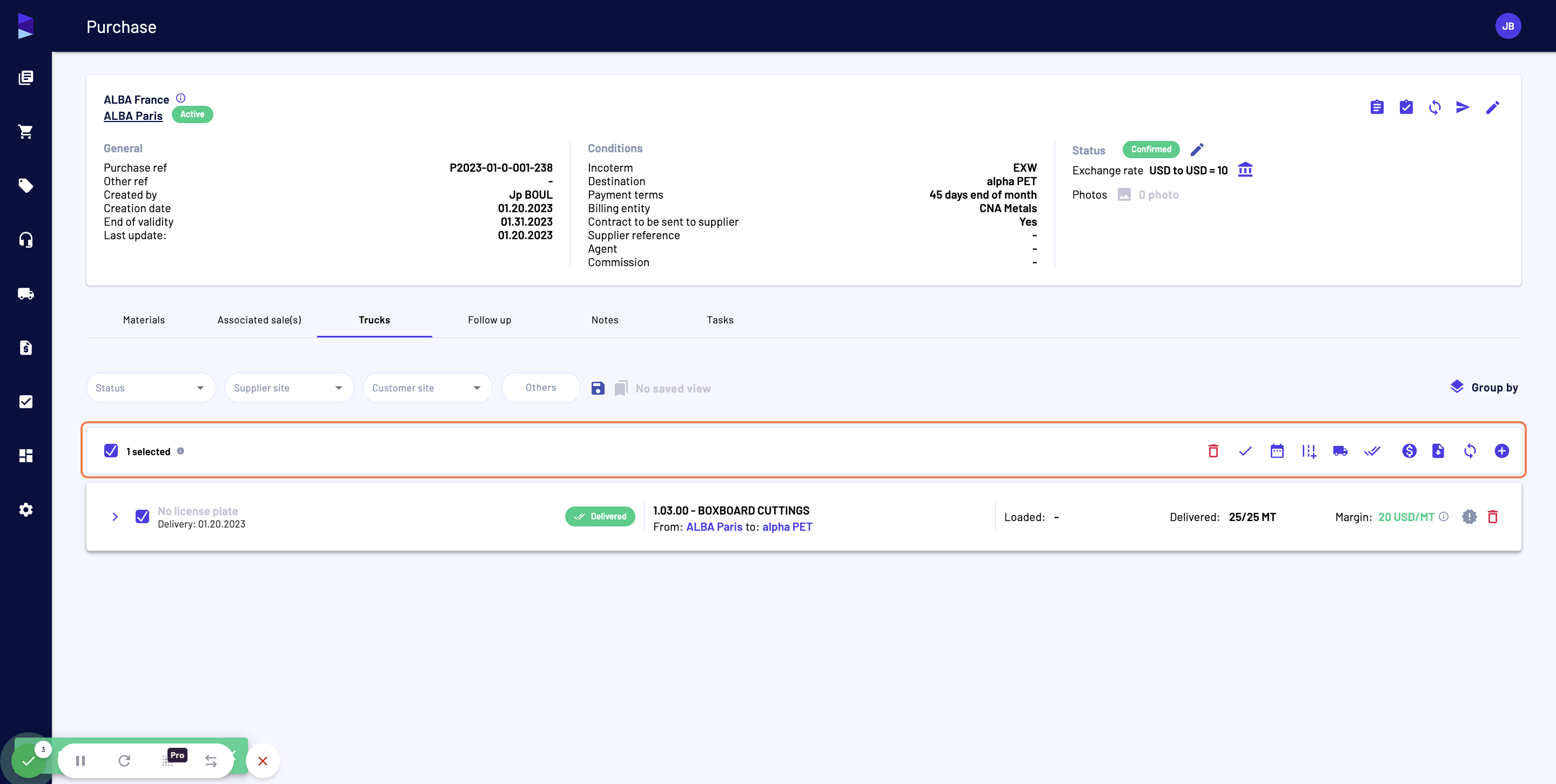Open the shopping cart sidebar icon
1556x784 pixels.
[25, 132]
